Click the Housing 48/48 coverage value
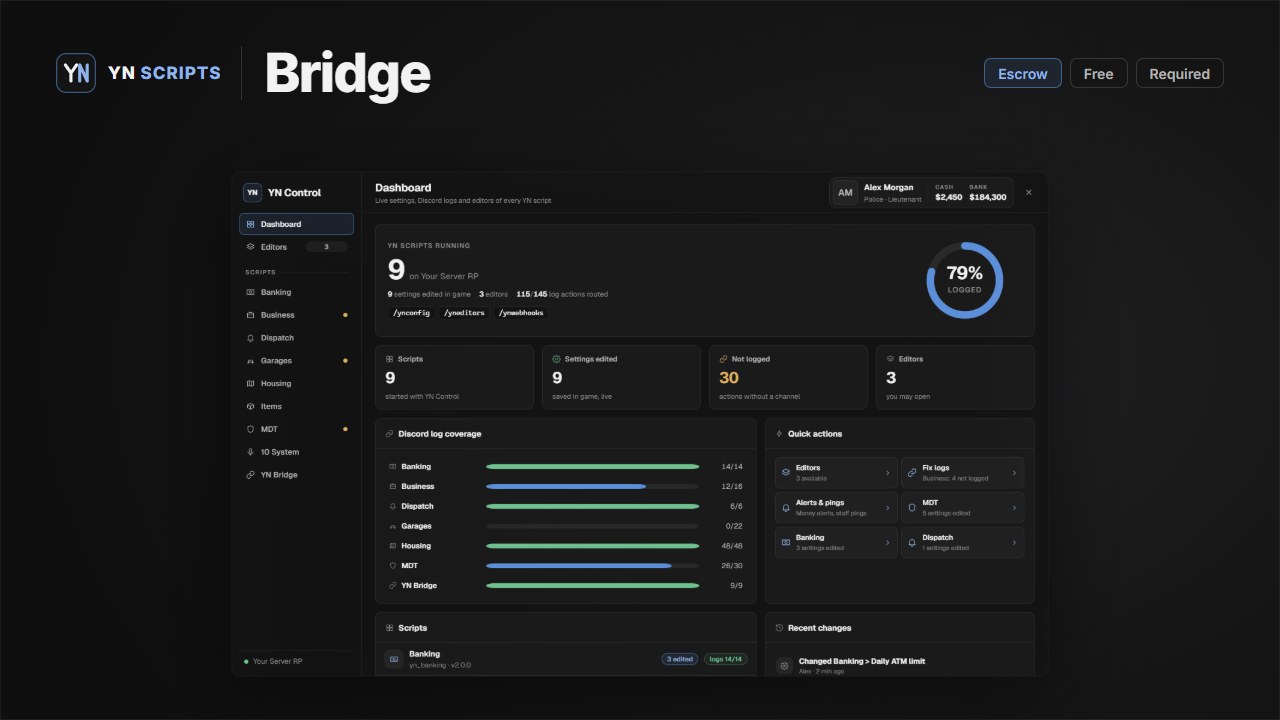This screenshot has width=1280, height=720. click(732, 546)
